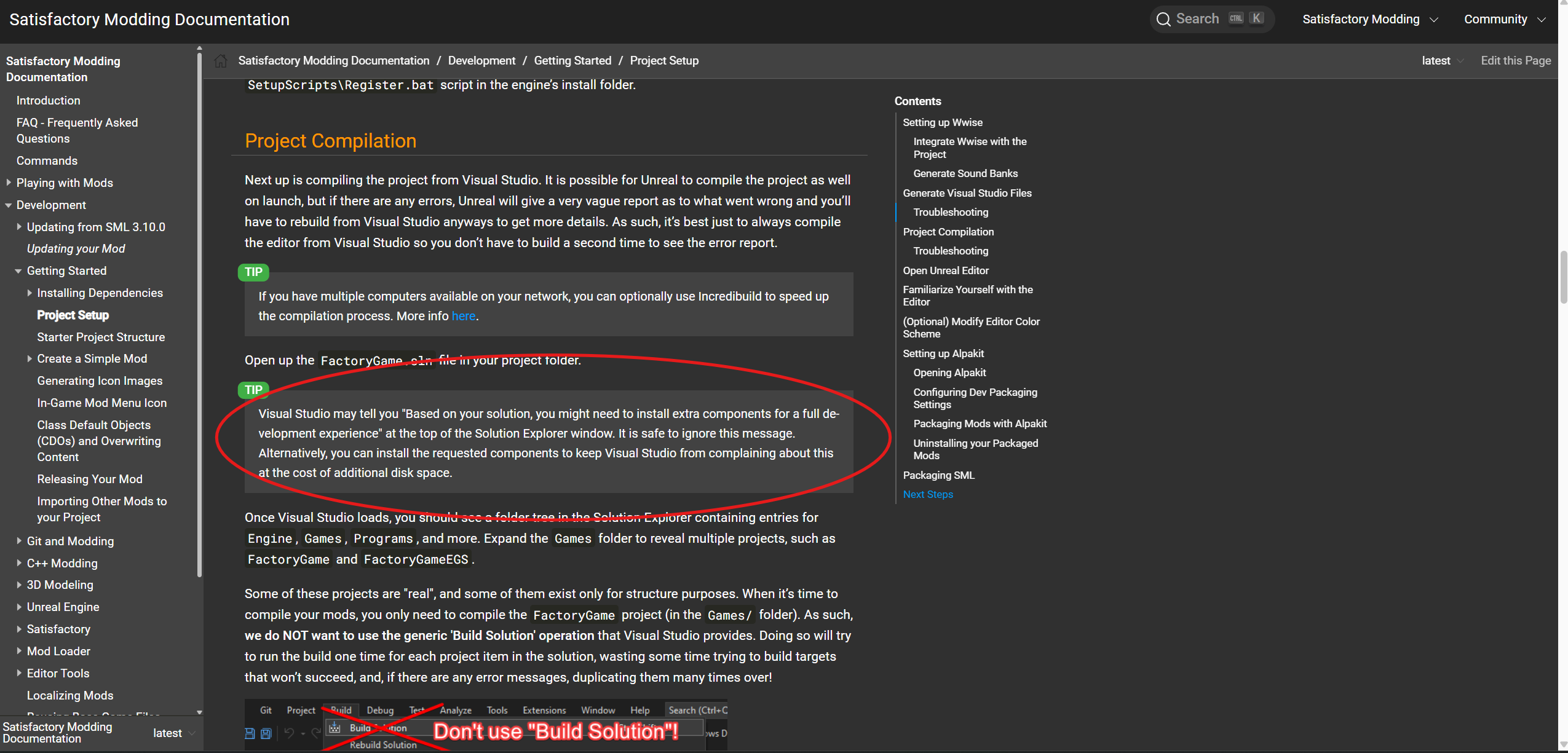Jump to Opening Alpakit section
Screen dimensions: 1568x753
point(949,373)
